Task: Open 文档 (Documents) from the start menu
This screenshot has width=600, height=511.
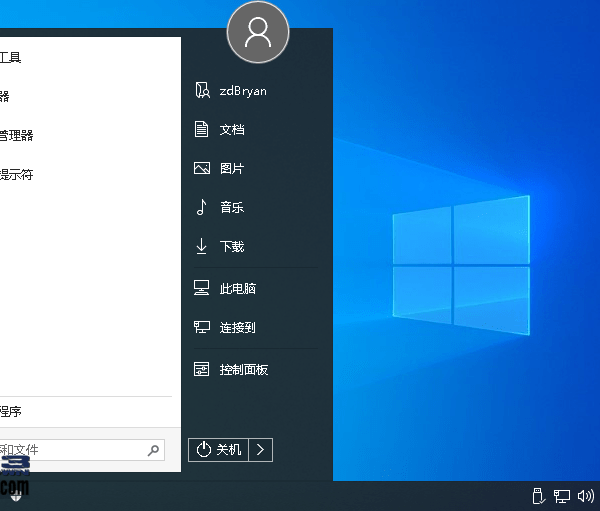Action: 232,130
